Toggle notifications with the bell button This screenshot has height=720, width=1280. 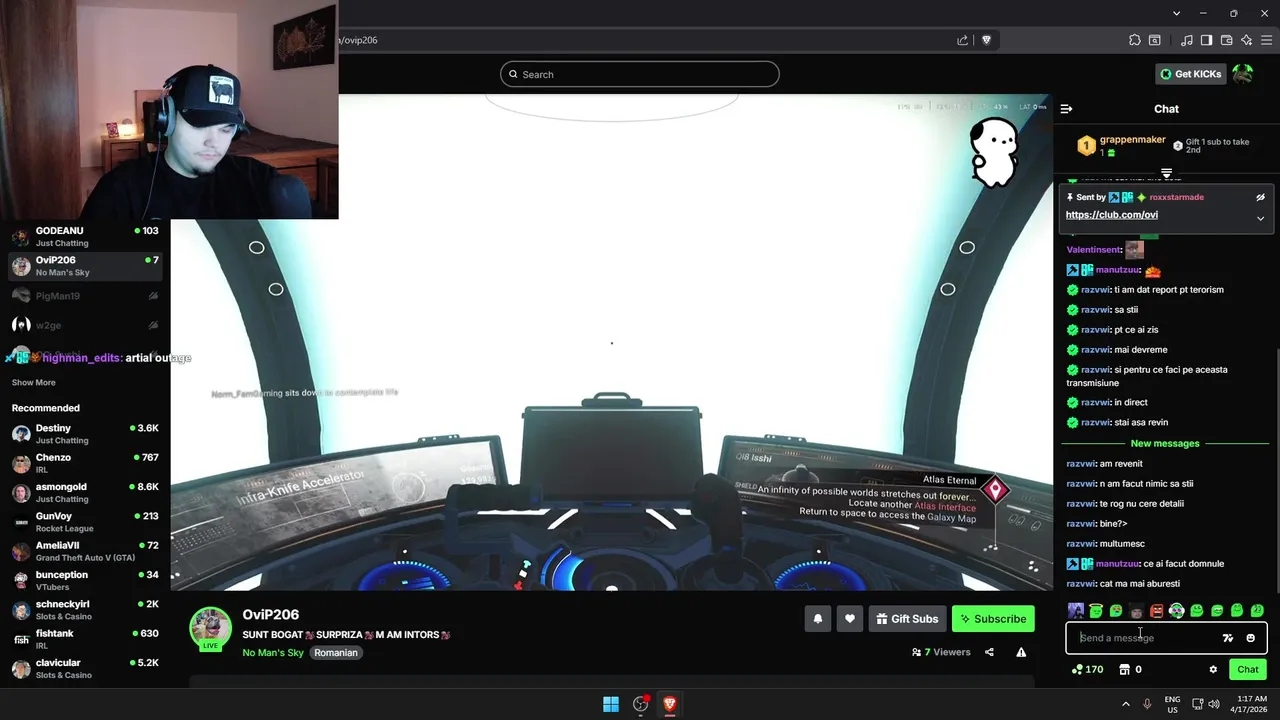tap(817, 619)
